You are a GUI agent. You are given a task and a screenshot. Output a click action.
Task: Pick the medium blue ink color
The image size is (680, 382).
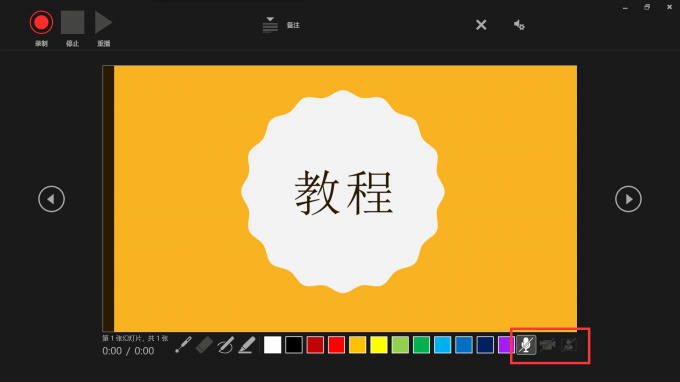click(464, 345)
